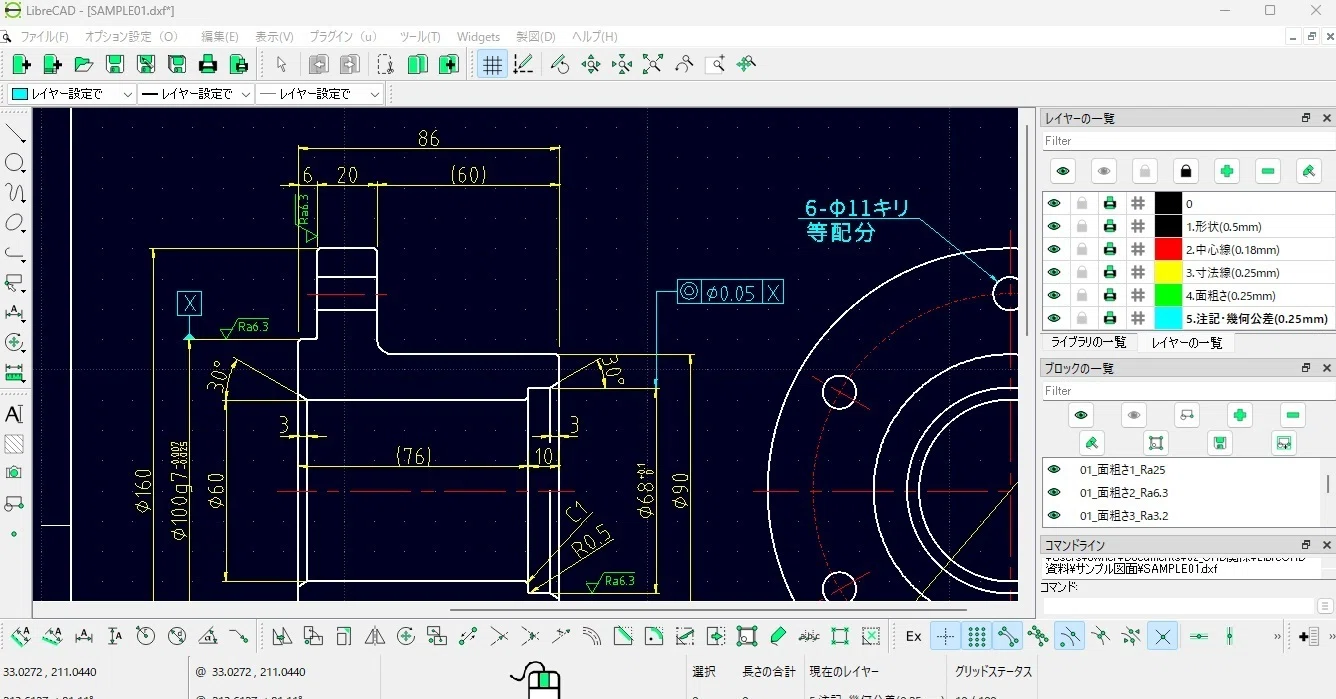Open the Widgets menu
This screenshot has width=1336, height=699.
pos(478,37)
